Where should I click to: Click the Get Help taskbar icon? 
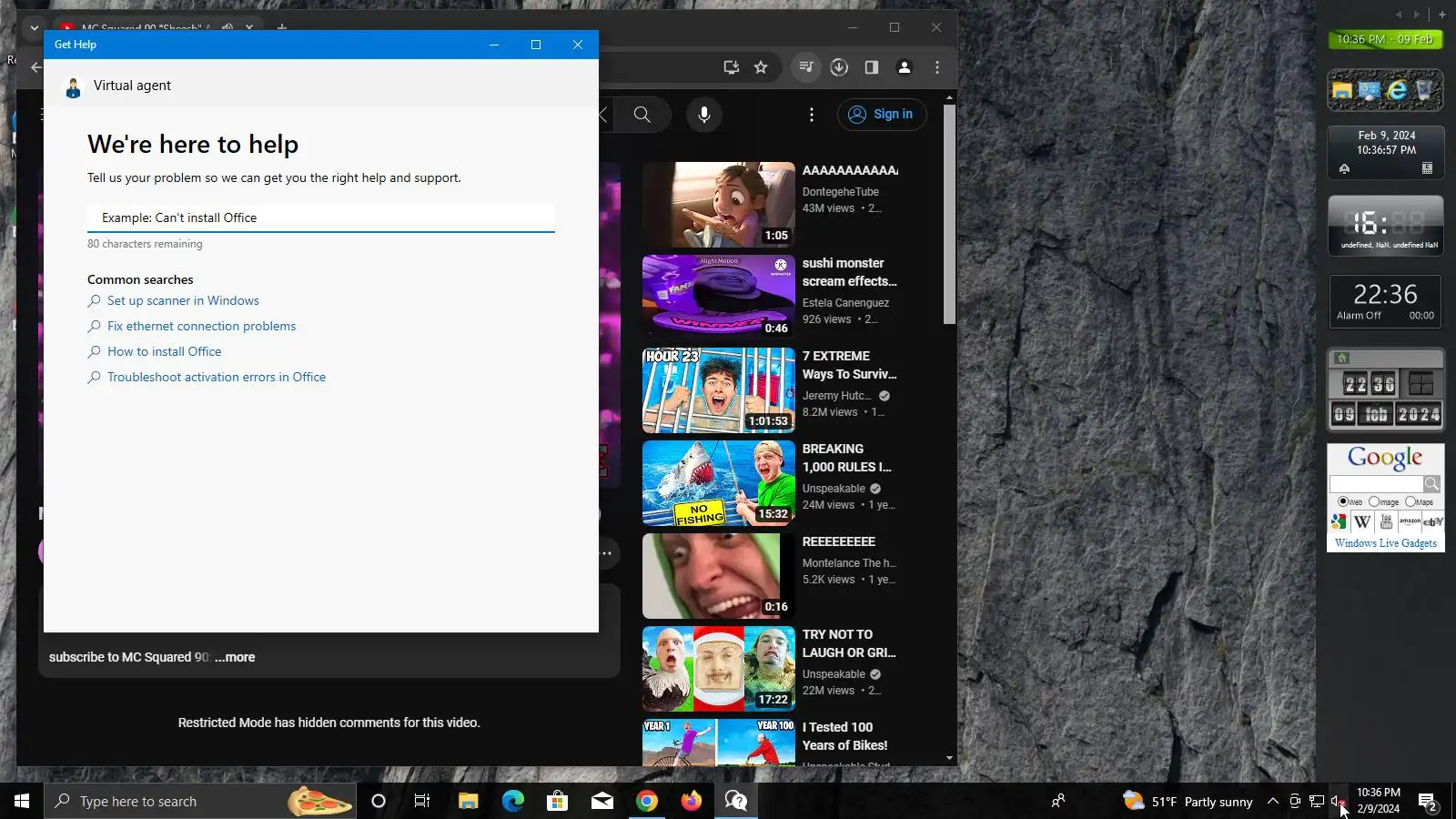click(x=735, y=801)
